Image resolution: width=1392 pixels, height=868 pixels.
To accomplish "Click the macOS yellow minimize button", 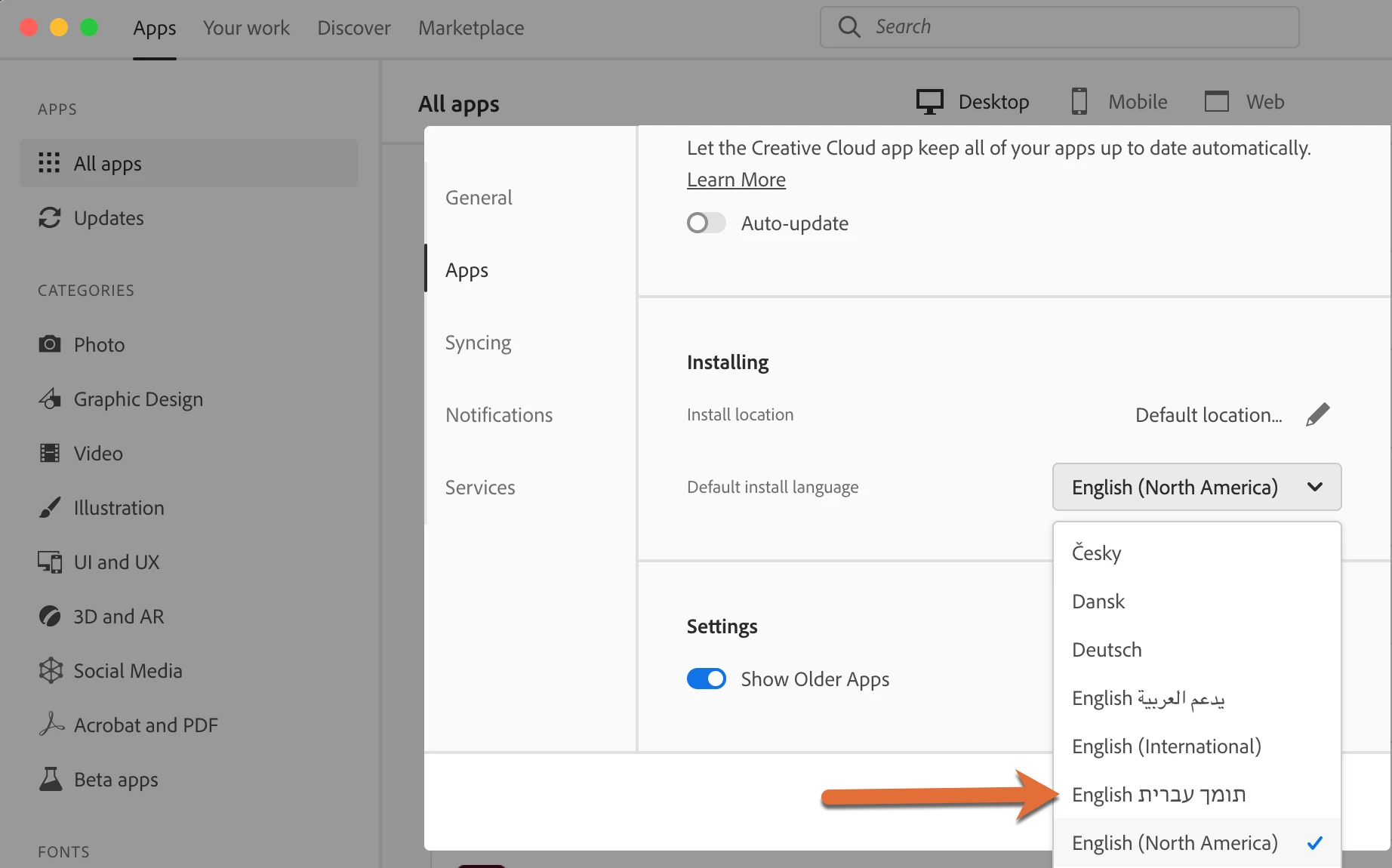I will [x=59, y=27].
